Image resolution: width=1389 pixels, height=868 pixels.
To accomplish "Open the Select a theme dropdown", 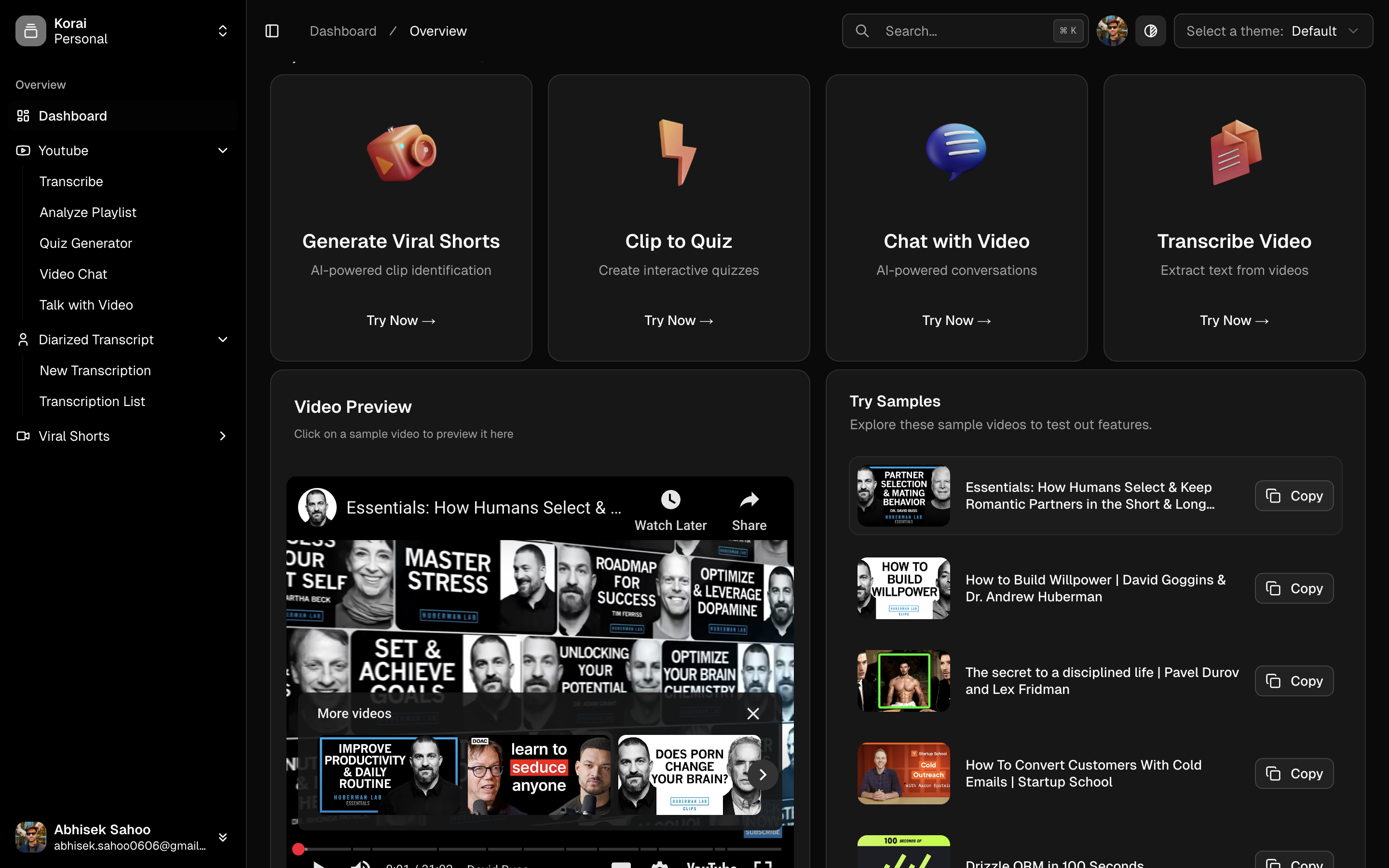I will coord(1273,31).
